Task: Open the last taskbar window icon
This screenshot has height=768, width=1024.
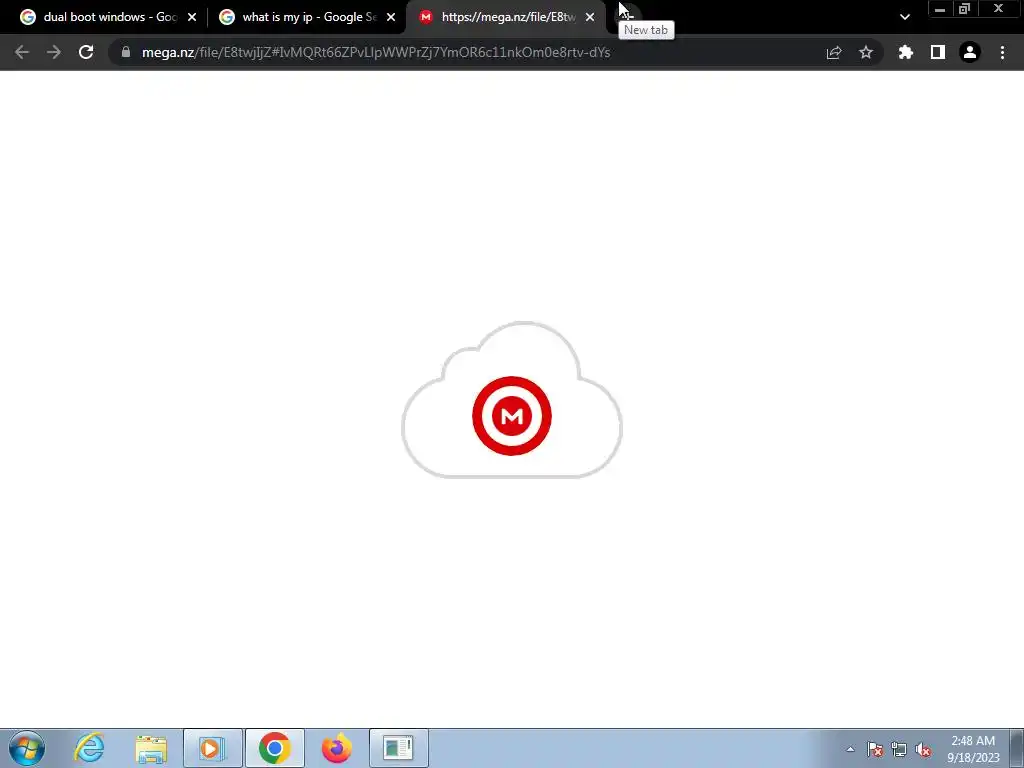Action: pyautogui.click(x=398, y=748)
